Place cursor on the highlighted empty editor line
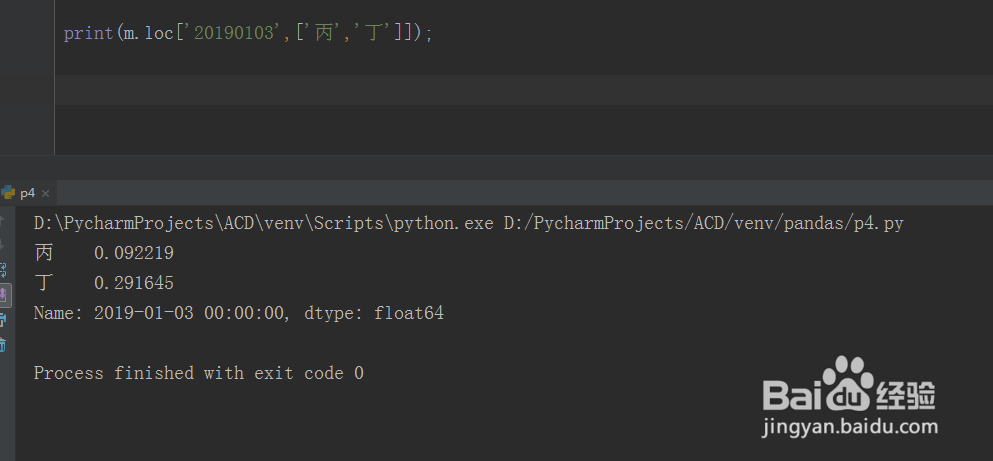The width and height of the screenshot is (993, 461). pyautogui.click(x=500, y=90)
